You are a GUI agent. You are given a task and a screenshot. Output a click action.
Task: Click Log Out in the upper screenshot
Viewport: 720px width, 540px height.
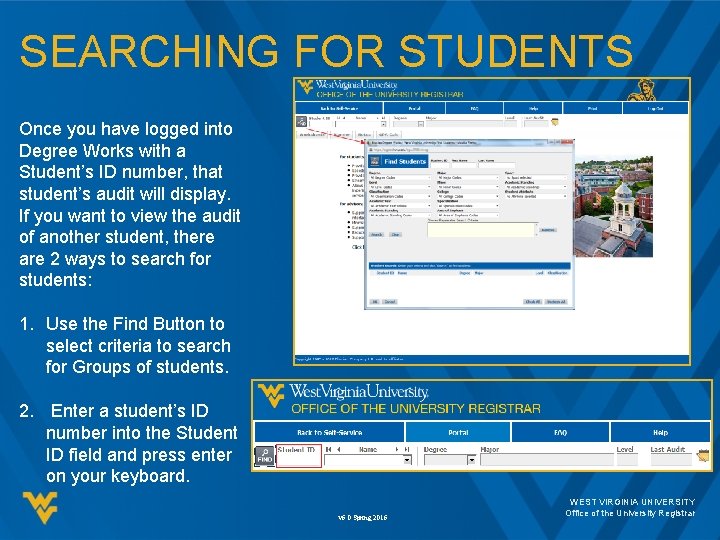click(655, 108)
